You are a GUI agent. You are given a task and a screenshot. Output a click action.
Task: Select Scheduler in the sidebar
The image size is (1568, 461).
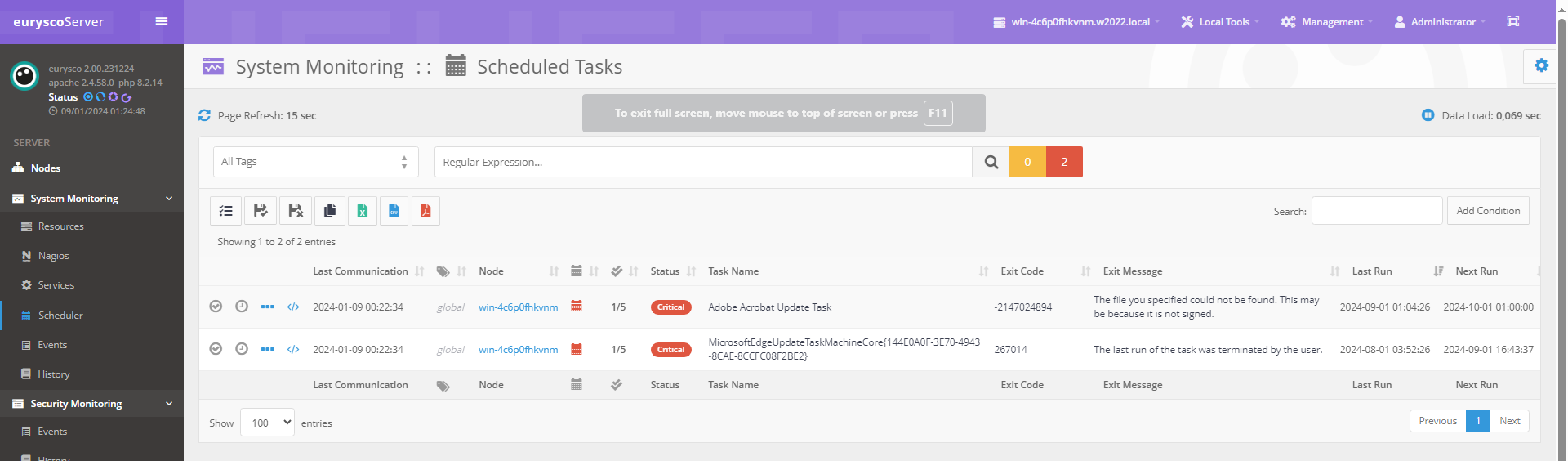pos(60,316)
